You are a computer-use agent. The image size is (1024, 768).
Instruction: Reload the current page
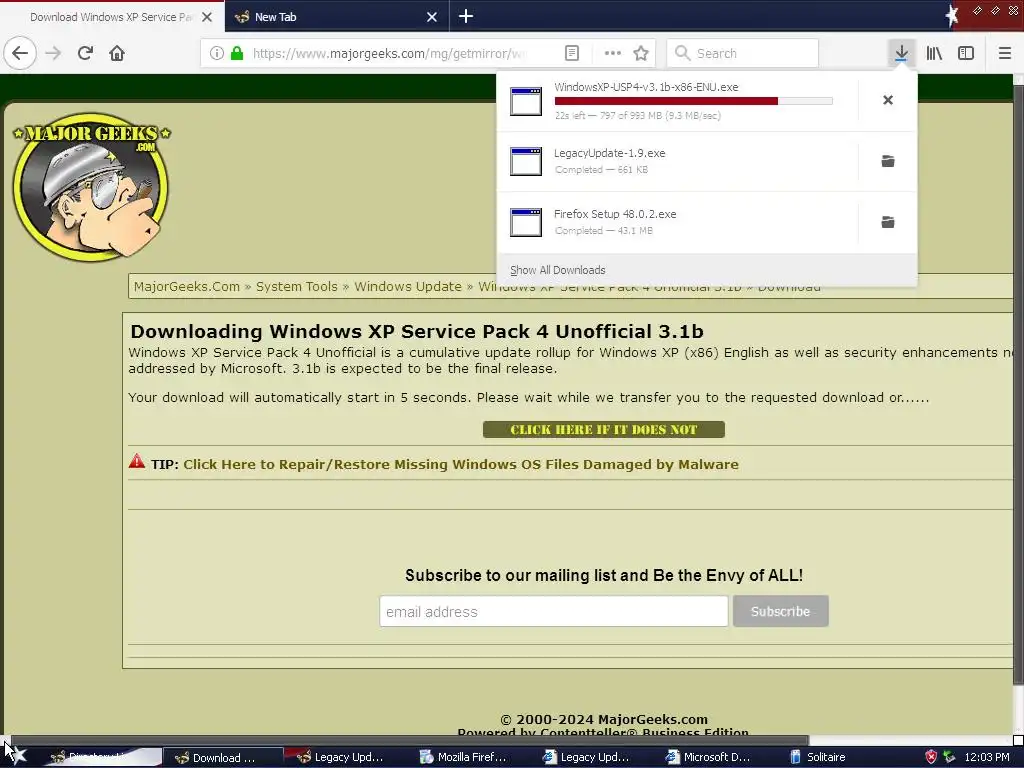point(85,53)
